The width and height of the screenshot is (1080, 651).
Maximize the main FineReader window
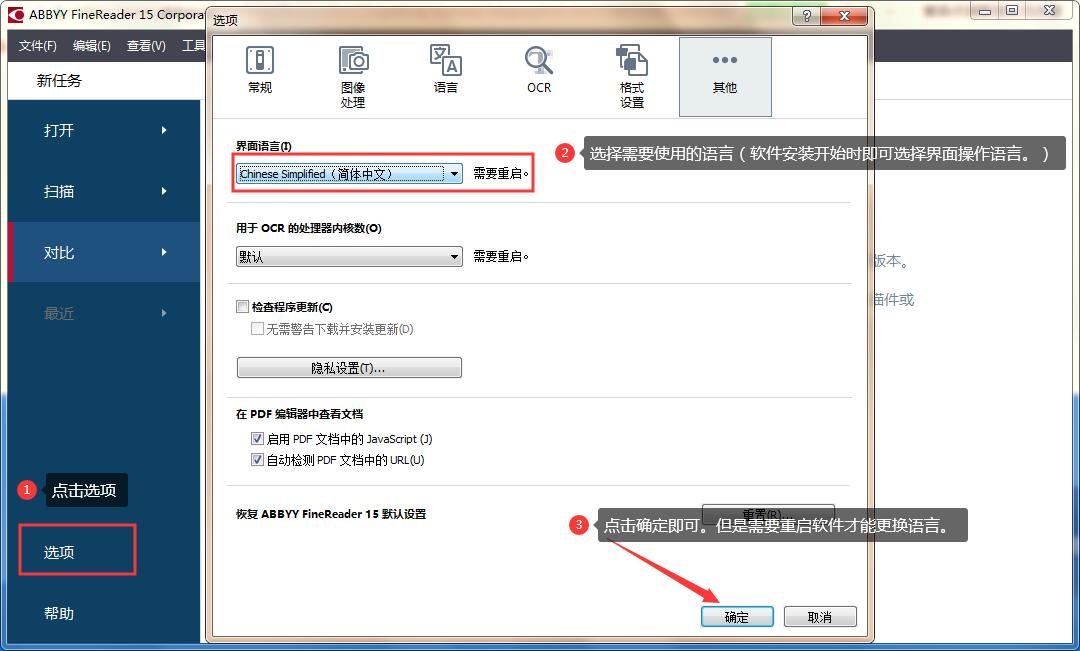click(1012, 10)
